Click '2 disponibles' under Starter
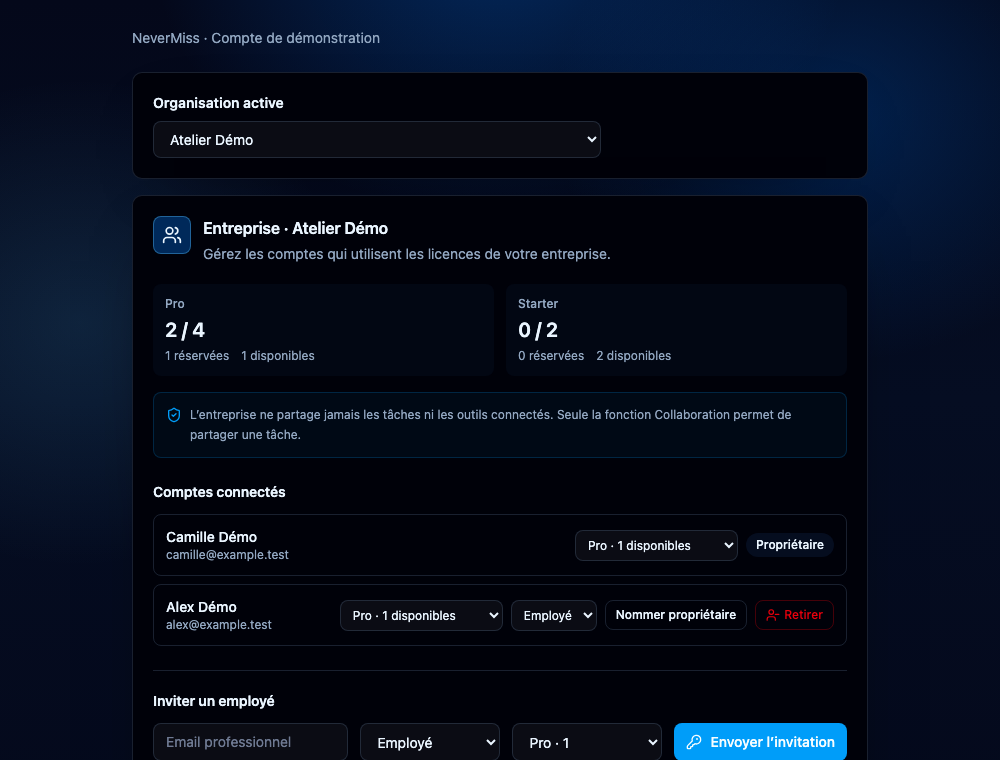 coord(633,356)
